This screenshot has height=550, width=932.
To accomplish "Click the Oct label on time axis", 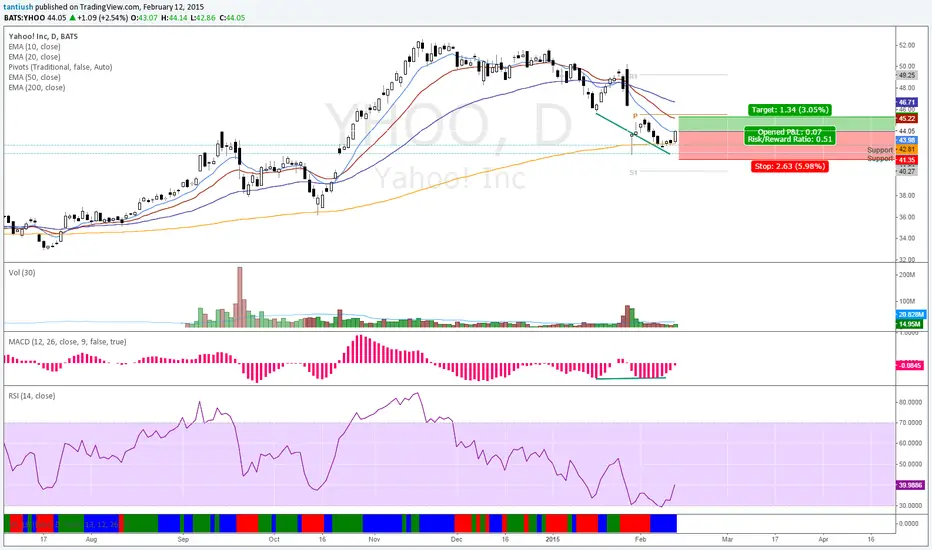I will point(274,539).
